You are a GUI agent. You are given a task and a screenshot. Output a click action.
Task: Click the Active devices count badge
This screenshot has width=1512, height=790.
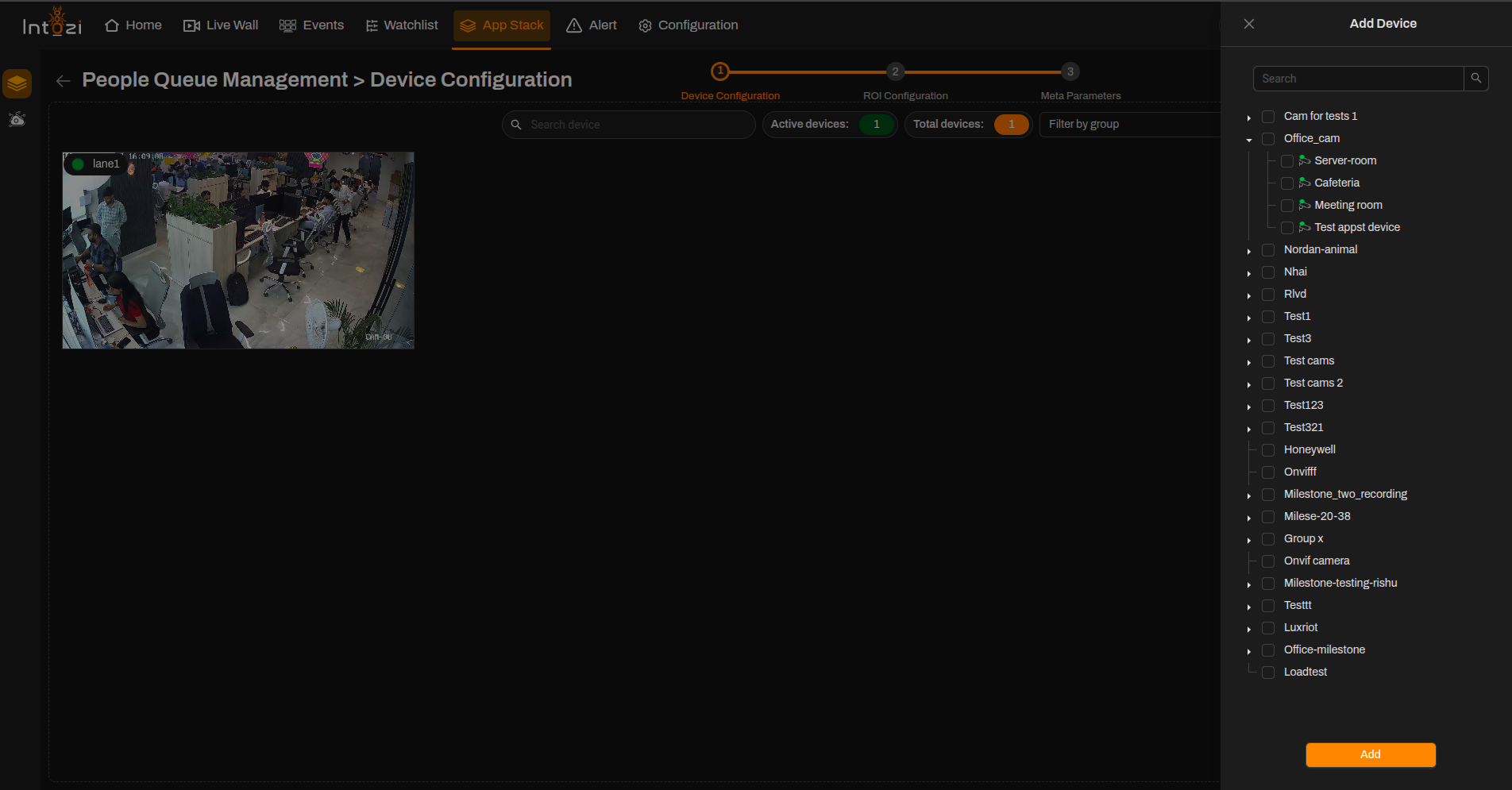877,125
